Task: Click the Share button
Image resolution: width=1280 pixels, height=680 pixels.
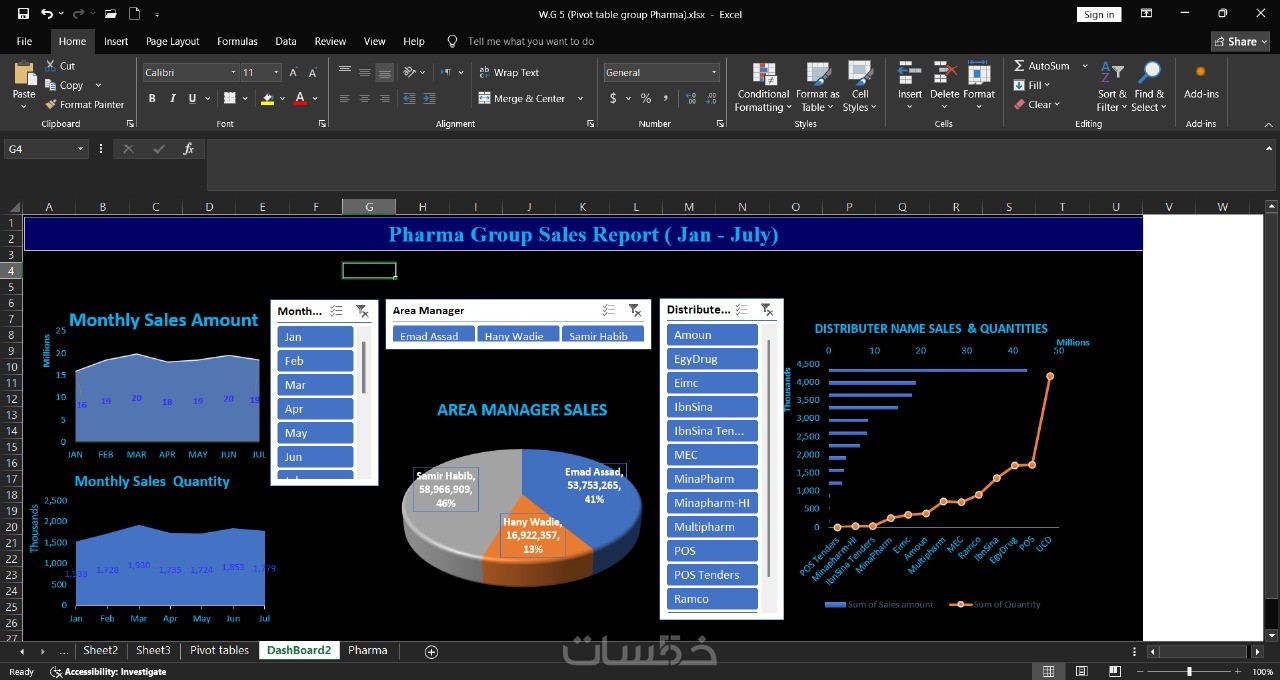Action: click(x=1240, y=41)
